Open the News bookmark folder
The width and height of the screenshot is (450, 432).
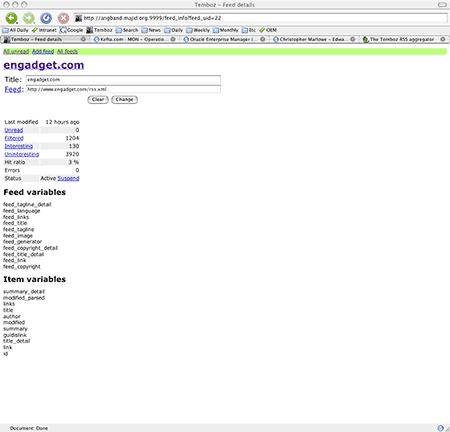pyautogui.click(x=151, y=30)
